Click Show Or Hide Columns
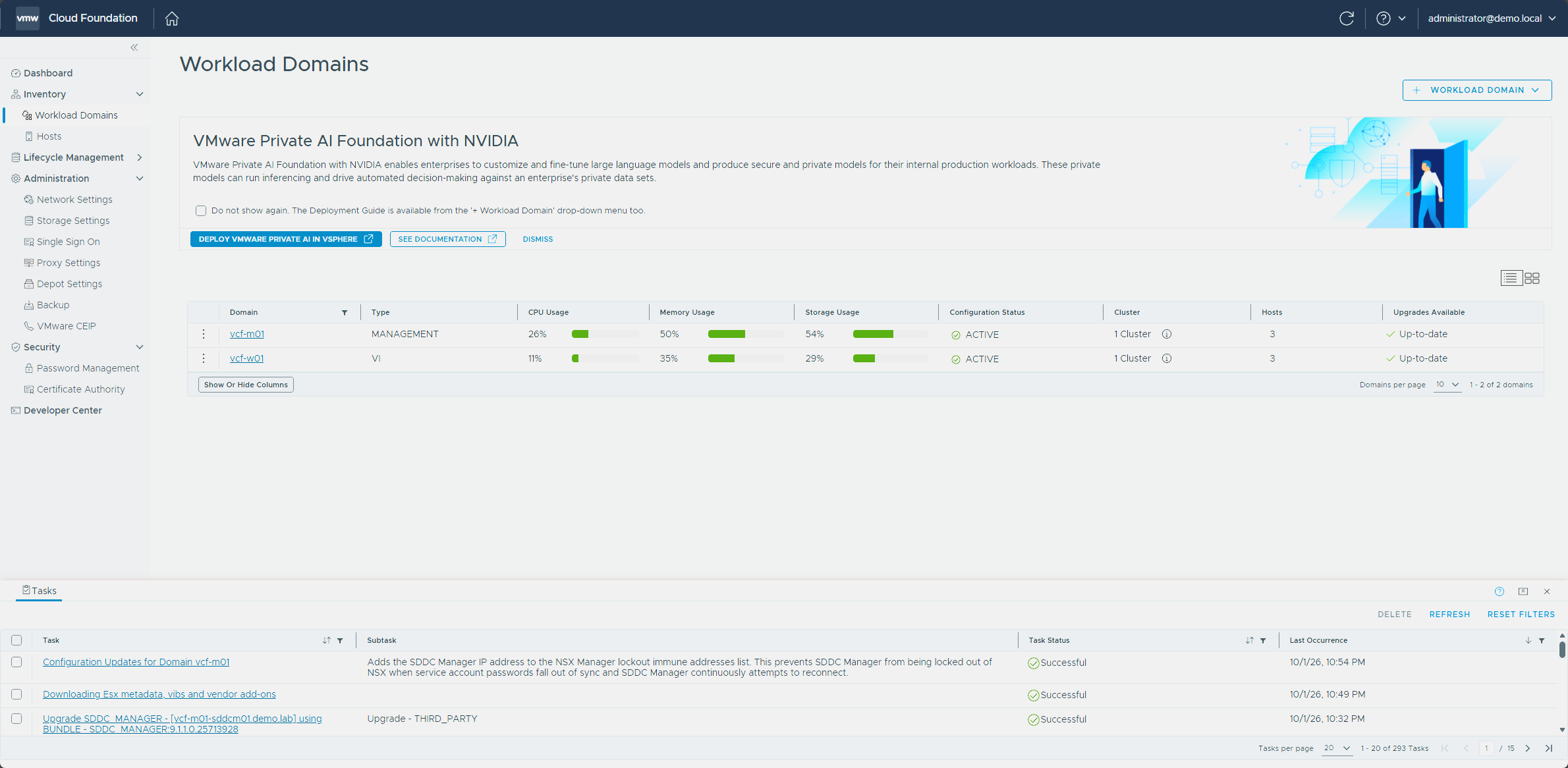Image resolution: width=1568 pixels, height=768 pixels. point(246,385)
